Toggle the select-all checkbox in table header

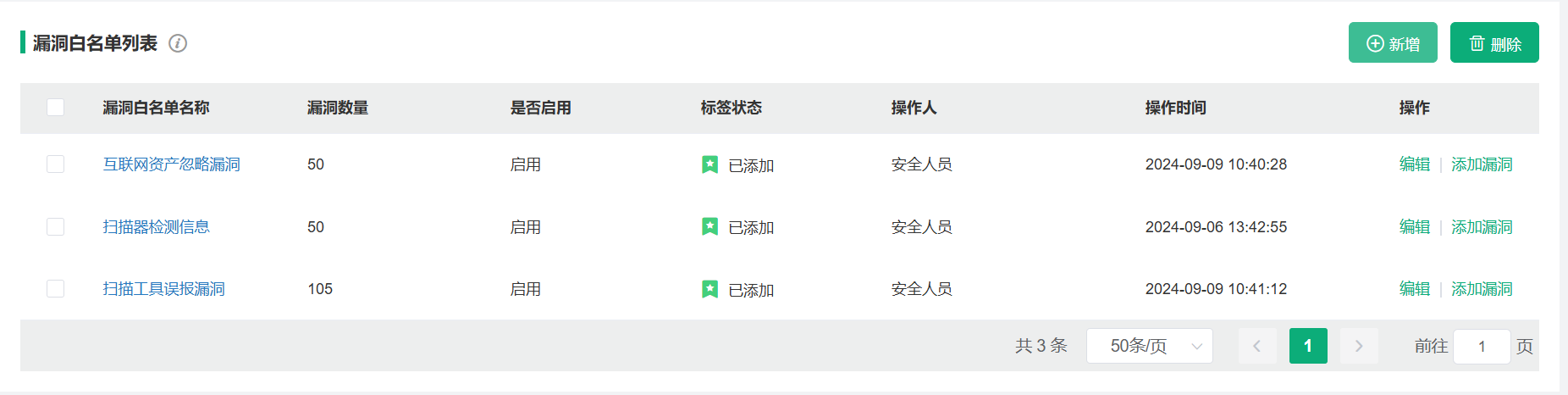56,107
